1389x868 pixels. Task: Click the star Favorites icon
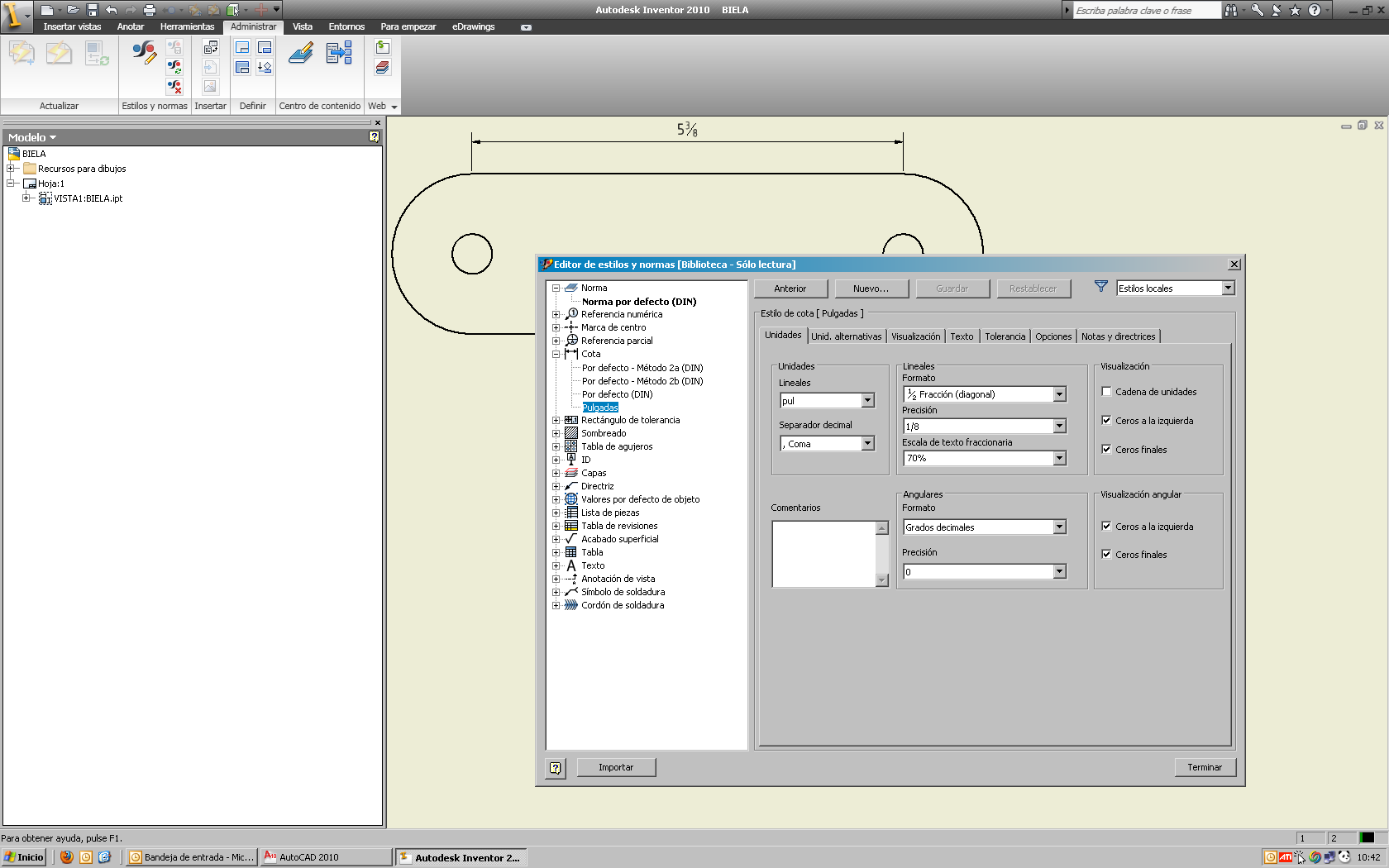tap(1296, 10)
